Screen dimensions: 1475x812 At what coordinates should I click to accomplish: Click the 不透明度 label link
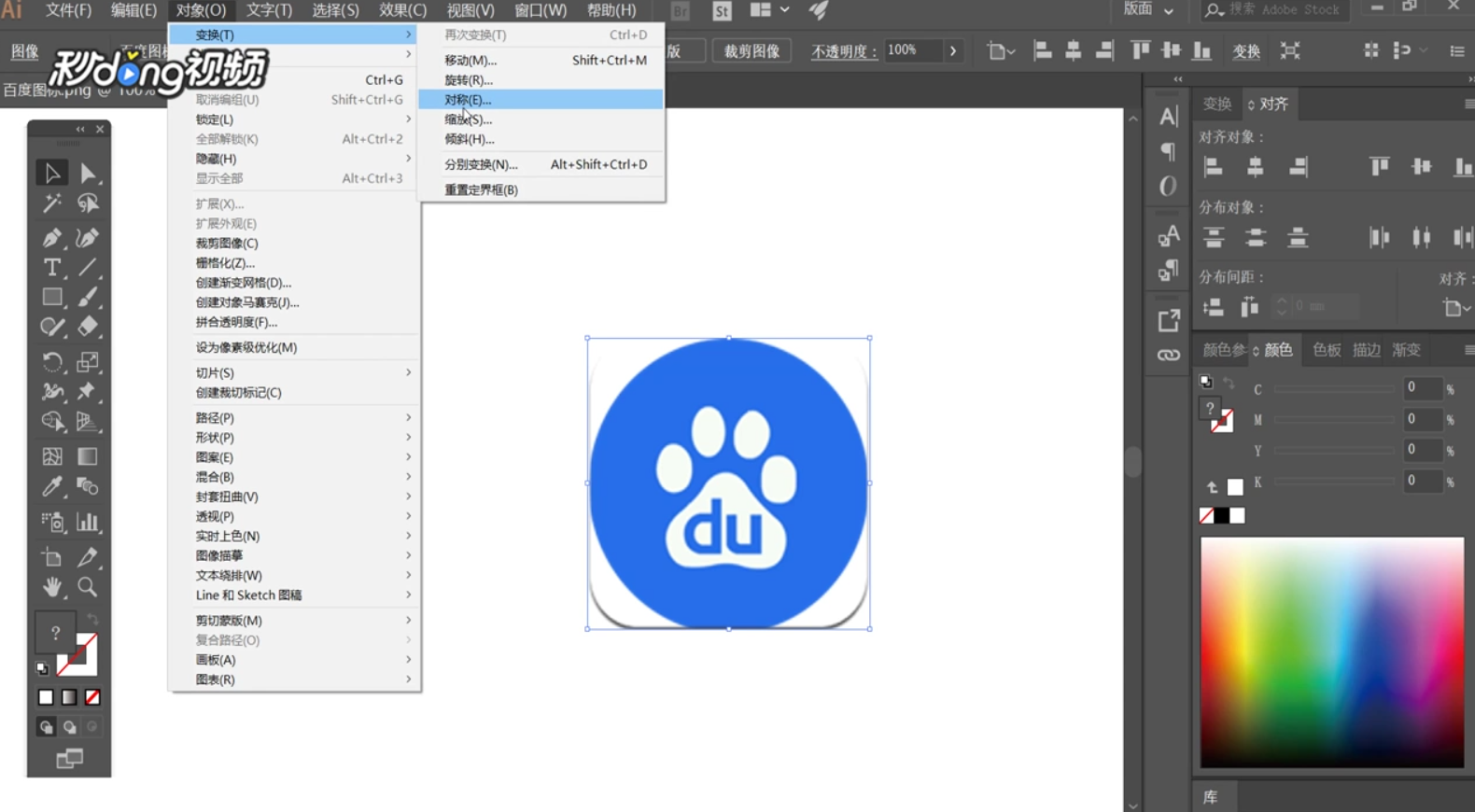point(844,51)
